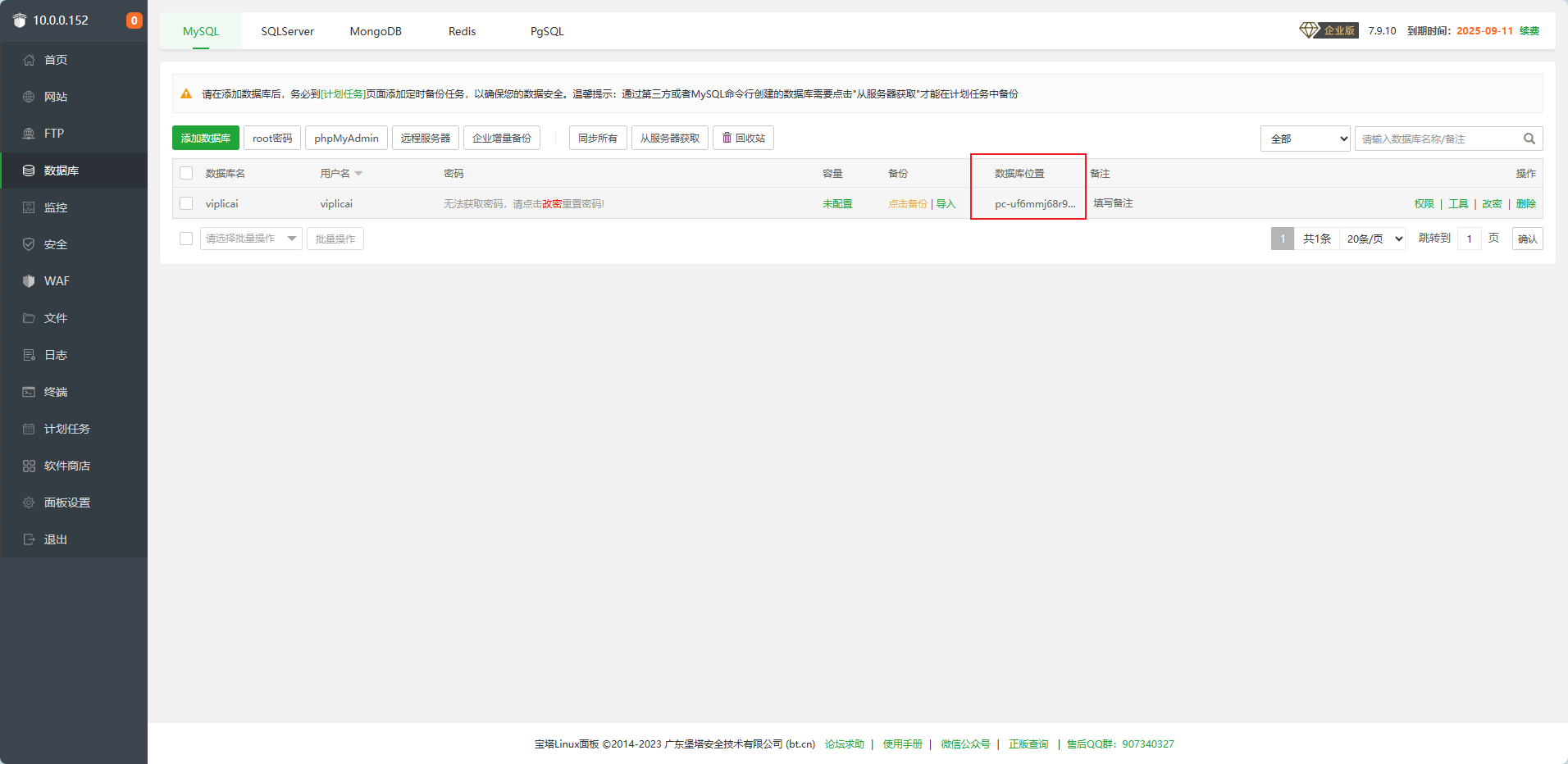Click the panel settings gear icon
Screen dimensions: 1568x764
click(29, 503)
